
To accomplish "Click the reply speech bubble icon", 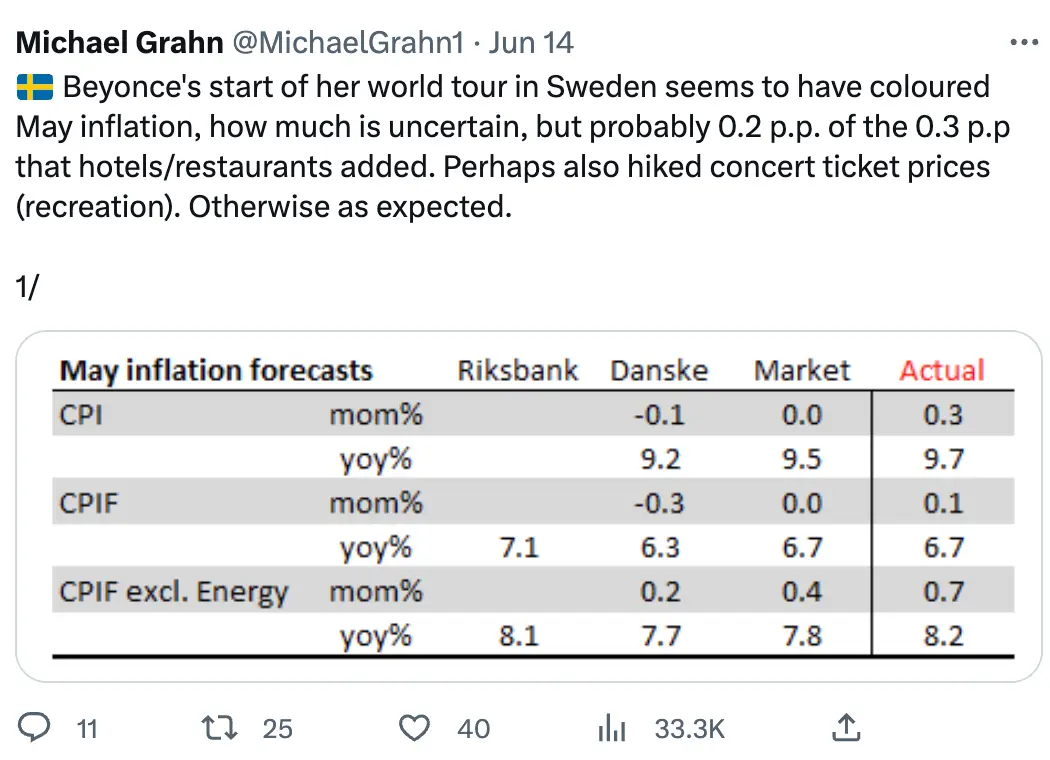I will click(x=36, y=728).
